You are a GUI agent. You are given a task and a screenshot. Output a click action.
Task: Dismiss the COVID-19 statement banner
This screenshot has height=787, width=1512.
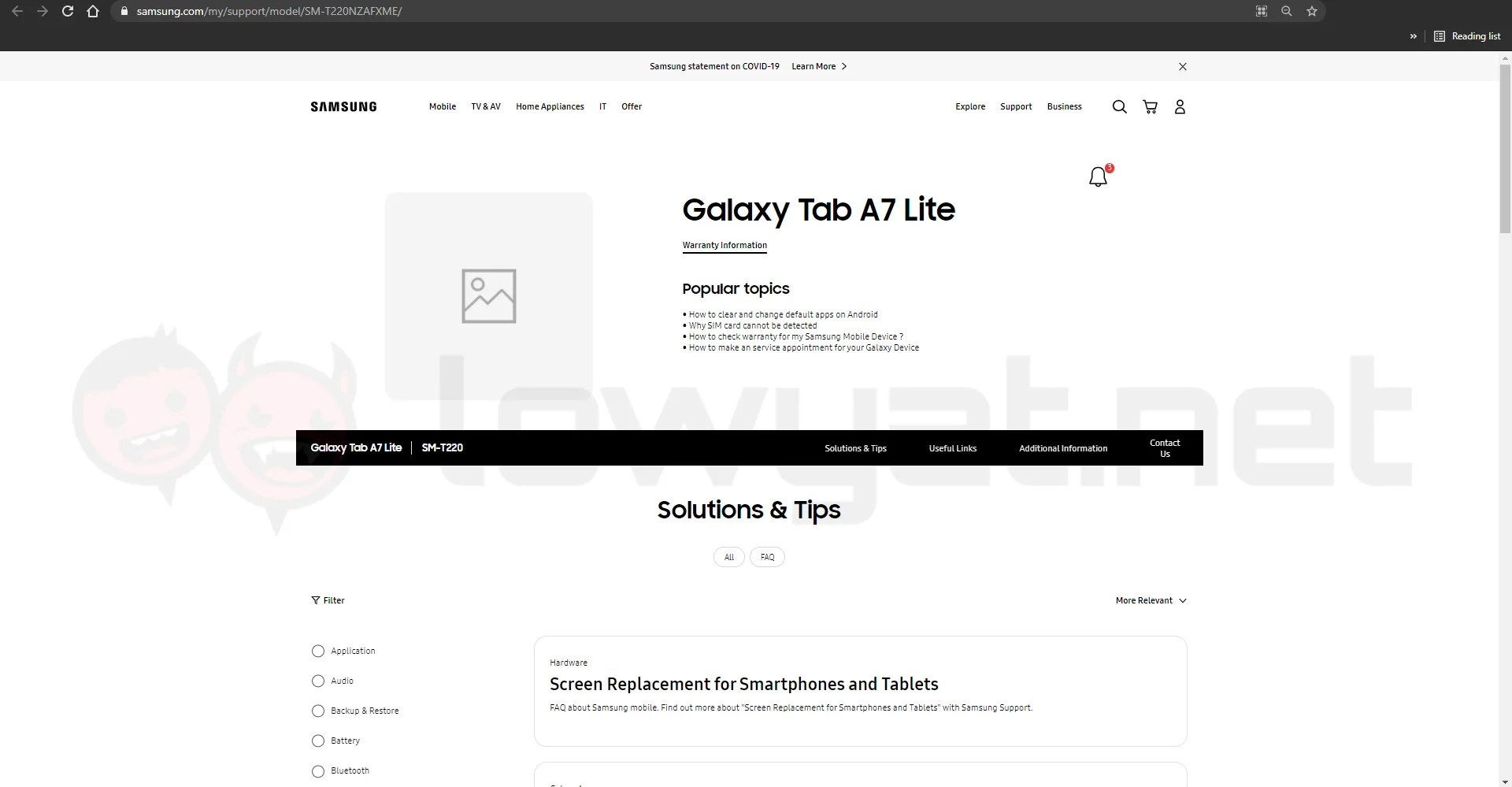(1183, 66)
